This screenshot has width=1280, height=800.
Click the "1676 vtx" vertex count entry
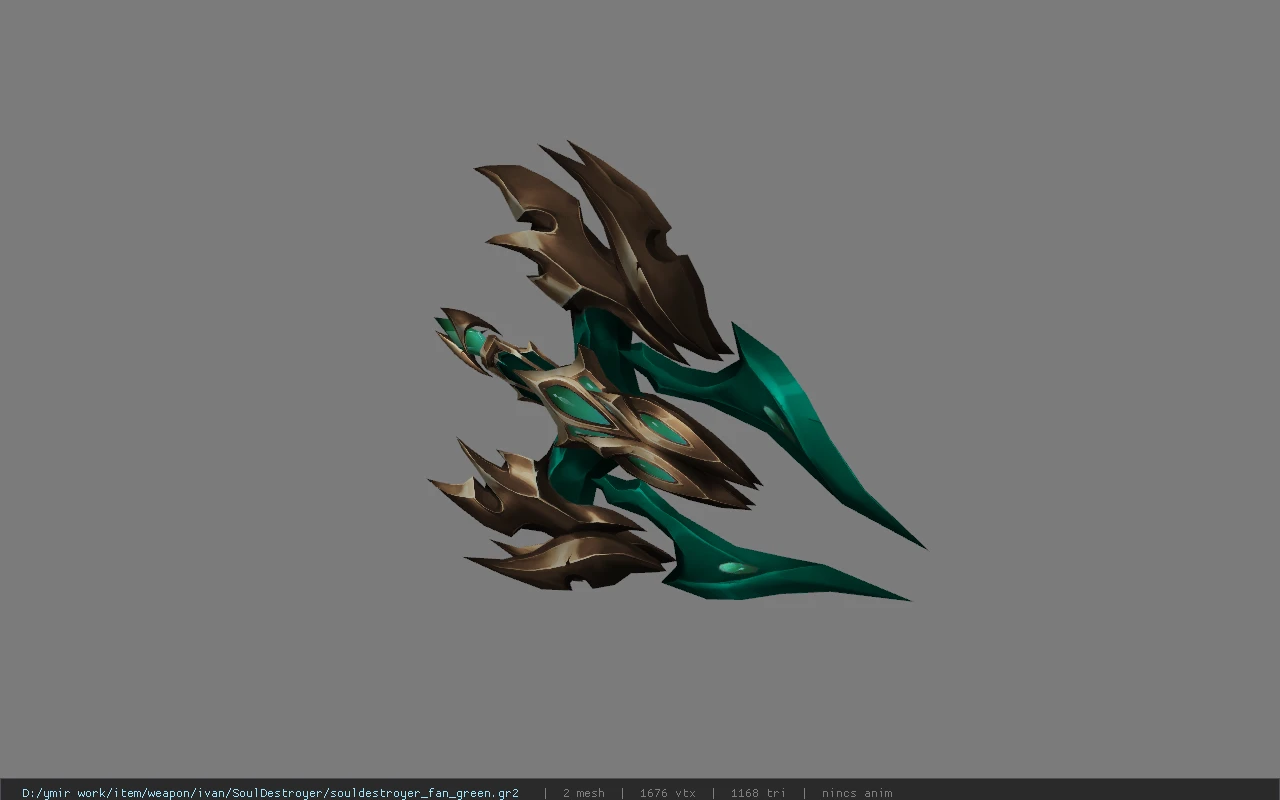pyautogui.click(x=667, y=793)
